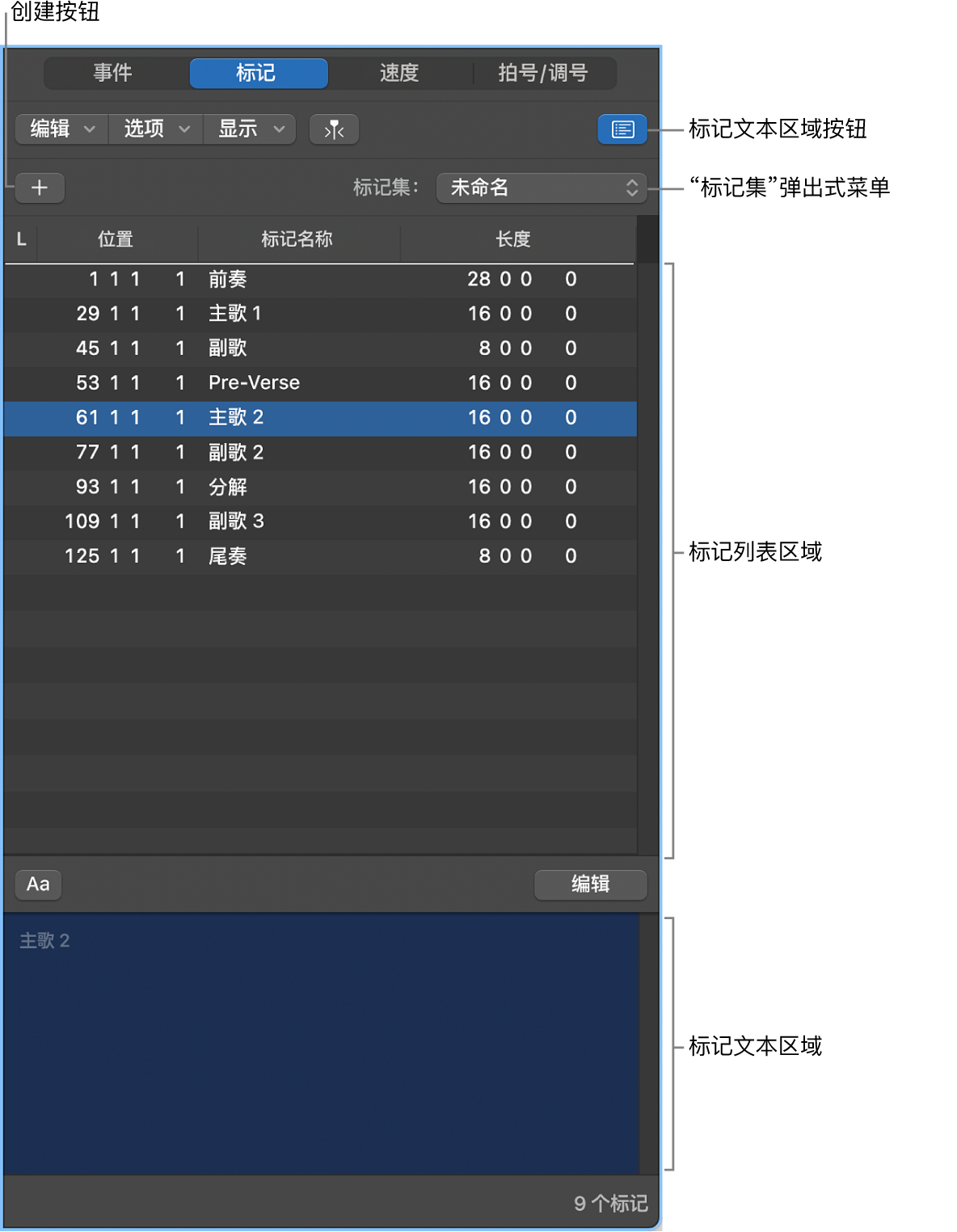Click the 9 个标记 status text
The height and width of the screenshot is (1232, 957).
[610, 1204]
